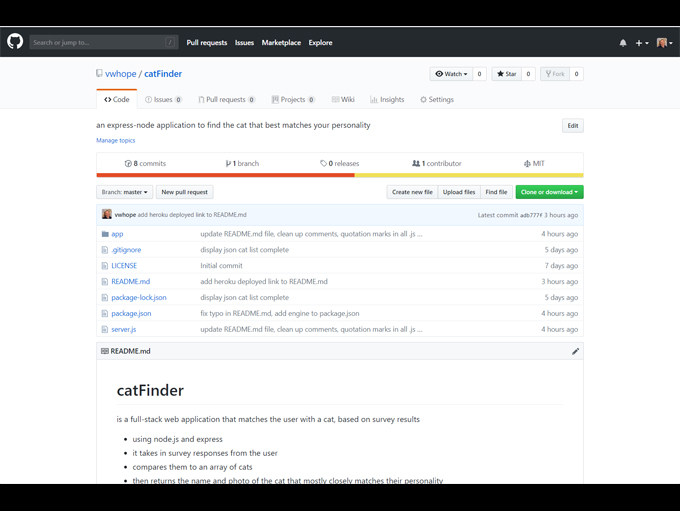The height and width of the screenshot is (511, 680).
Task: View the watchers count next to Watch
Action: pyautogui.click(x=479, y=74)
